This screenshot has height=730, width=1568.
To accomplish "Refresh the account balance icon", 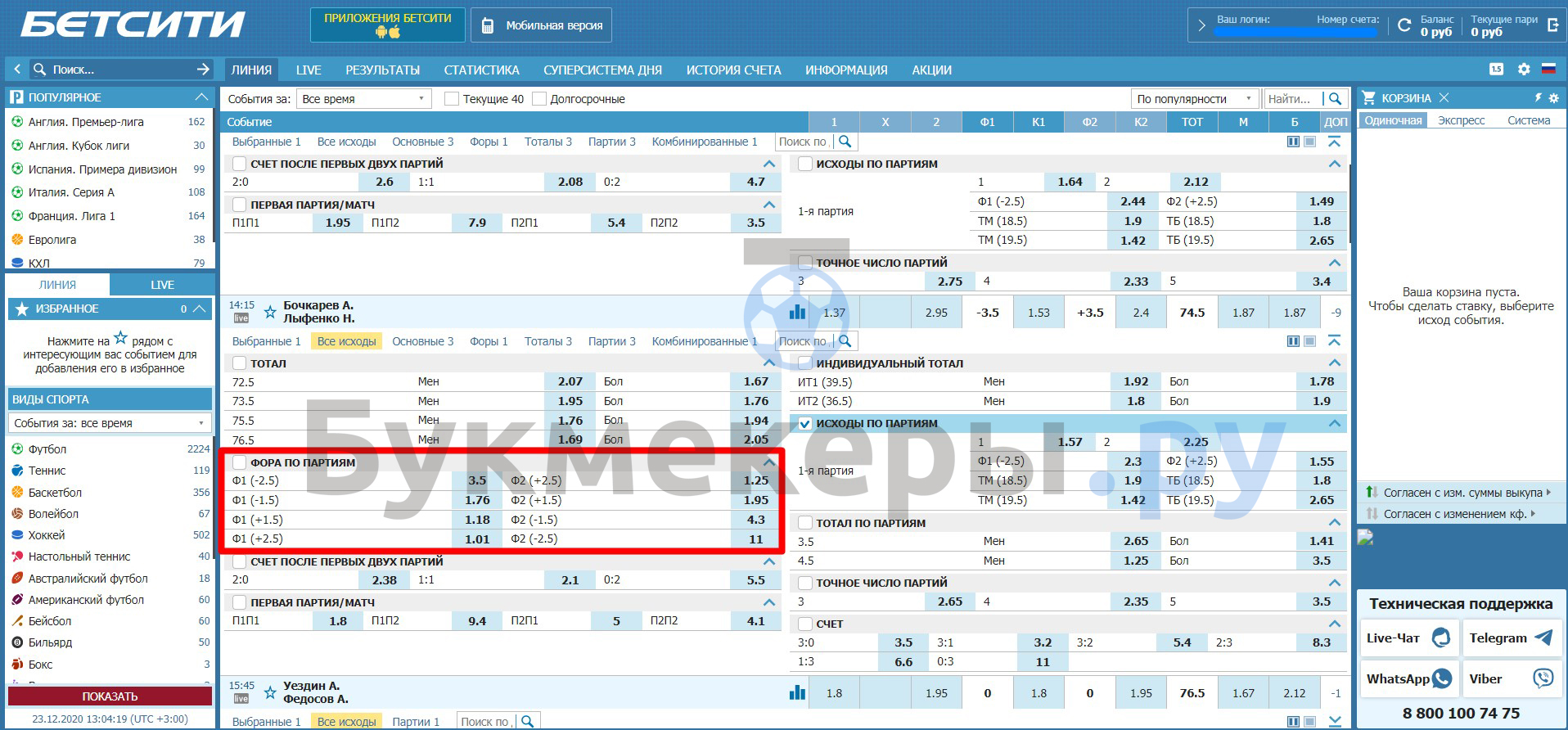I will pyautogui.click(x=1404, y=25).
